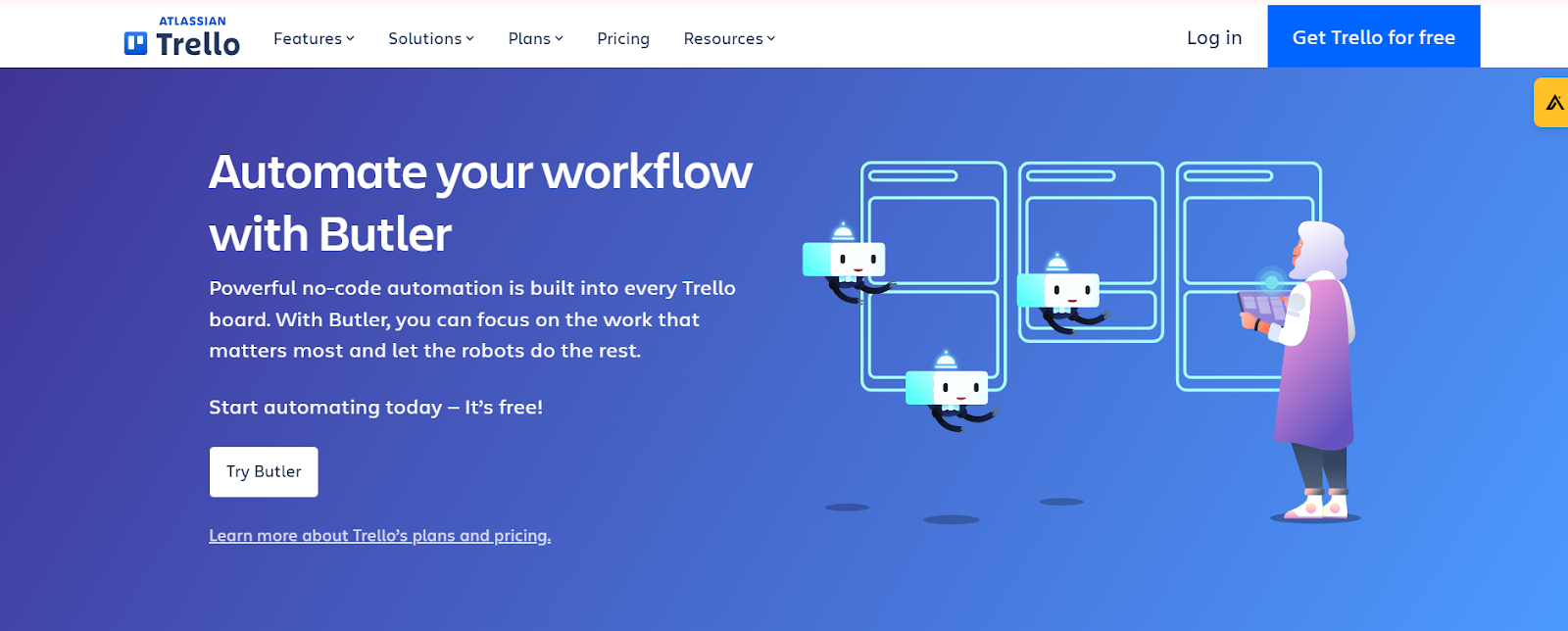Expand the Solutions dropdown chevron
1568x631 pixels.
[x=469, y=39]
